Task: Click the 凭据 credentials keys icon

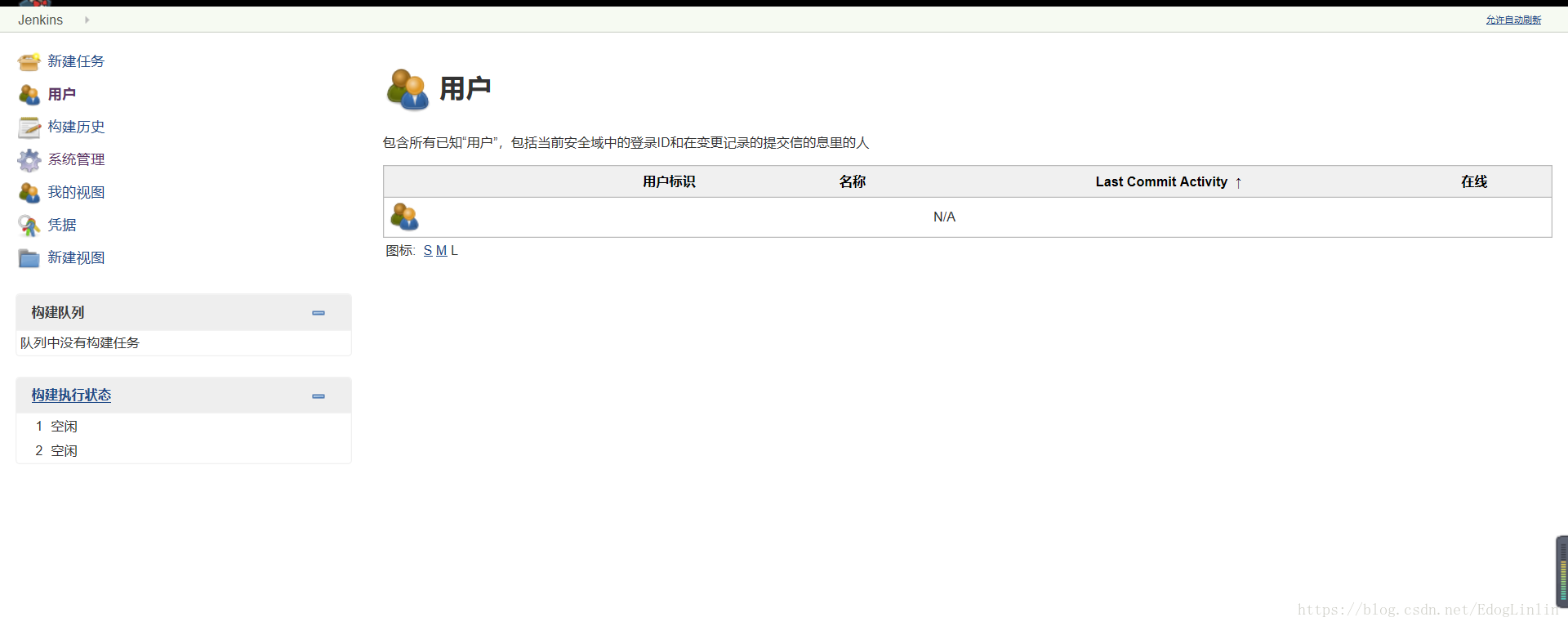Action: pos(29,225)
